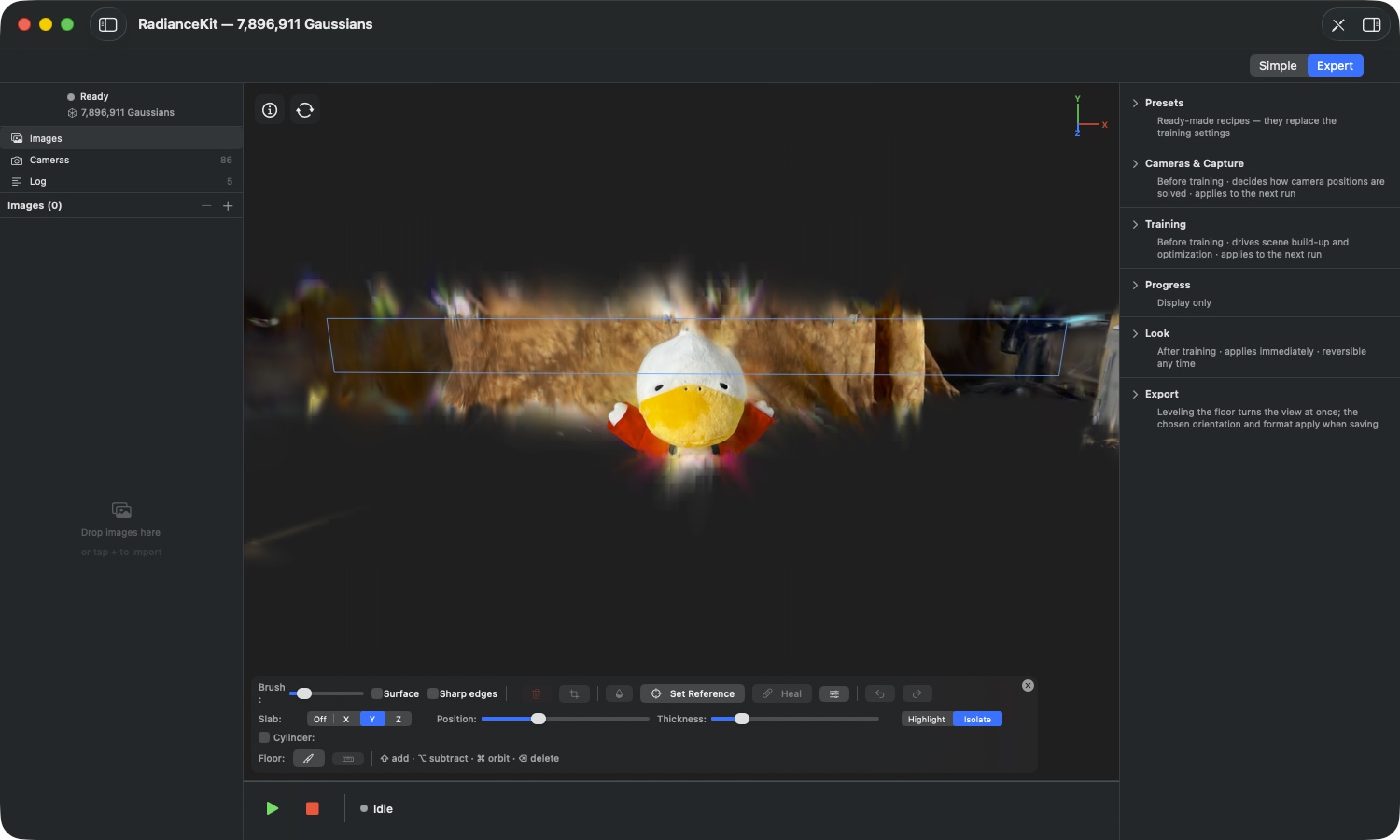This screenshot has height=840, width=1400.
Task: Click the Thickness slider track
Action: [795, 720]
